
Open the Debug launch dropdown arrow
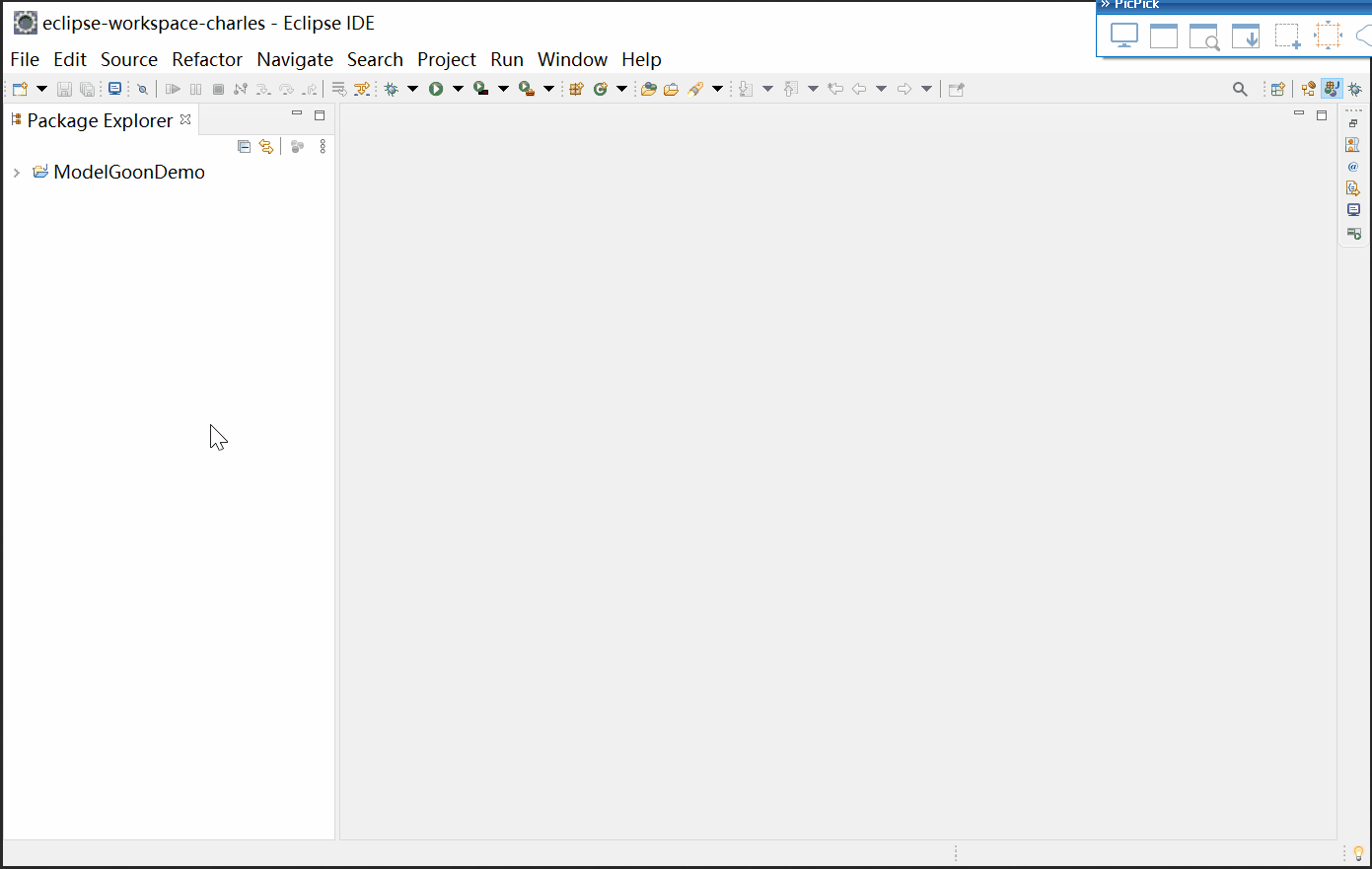(412, 89)
